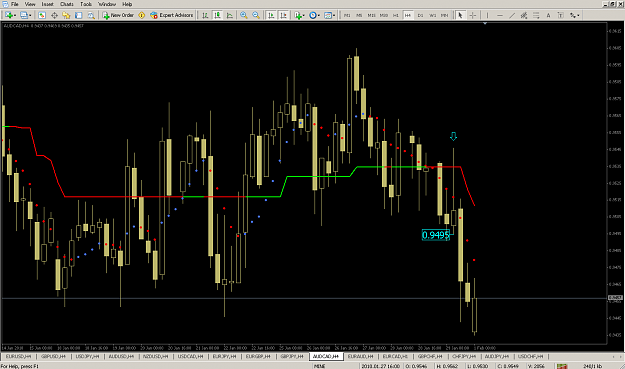The width and height of the screenshot is (625, 369).
Task: Open the Periods clock icon
Action: pyautogui.click(x=313, y=15)
